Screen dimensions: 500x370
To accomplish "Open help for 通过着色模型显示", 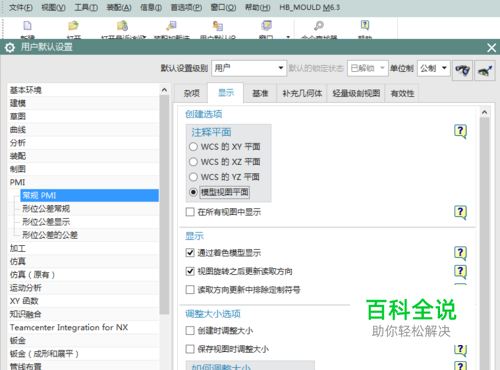I will [x=460, y=253].
